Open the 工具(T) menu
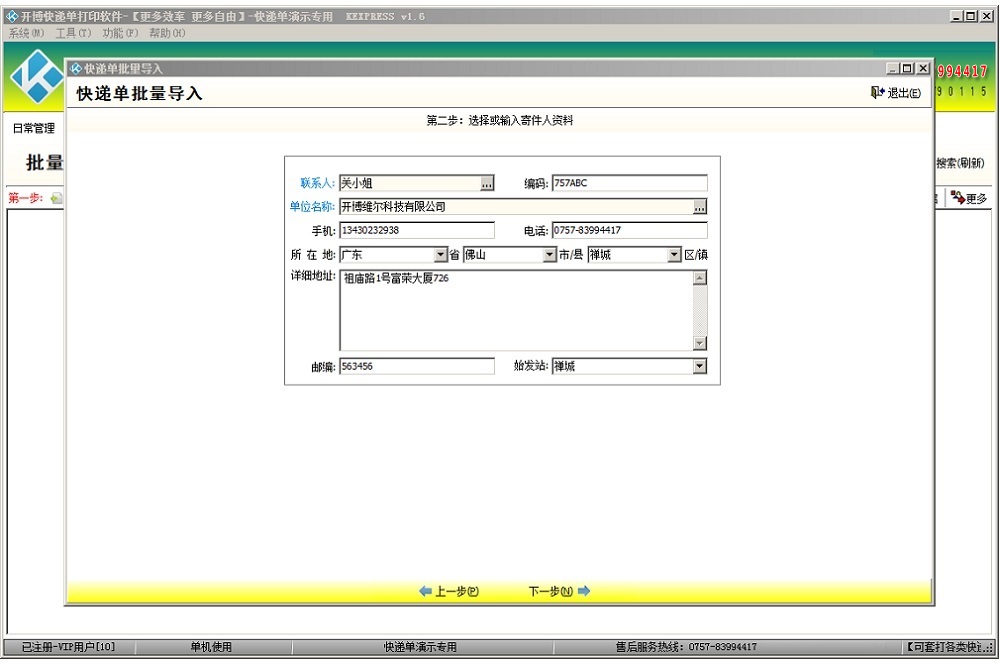1000x666 pixels. click(73, 33)
